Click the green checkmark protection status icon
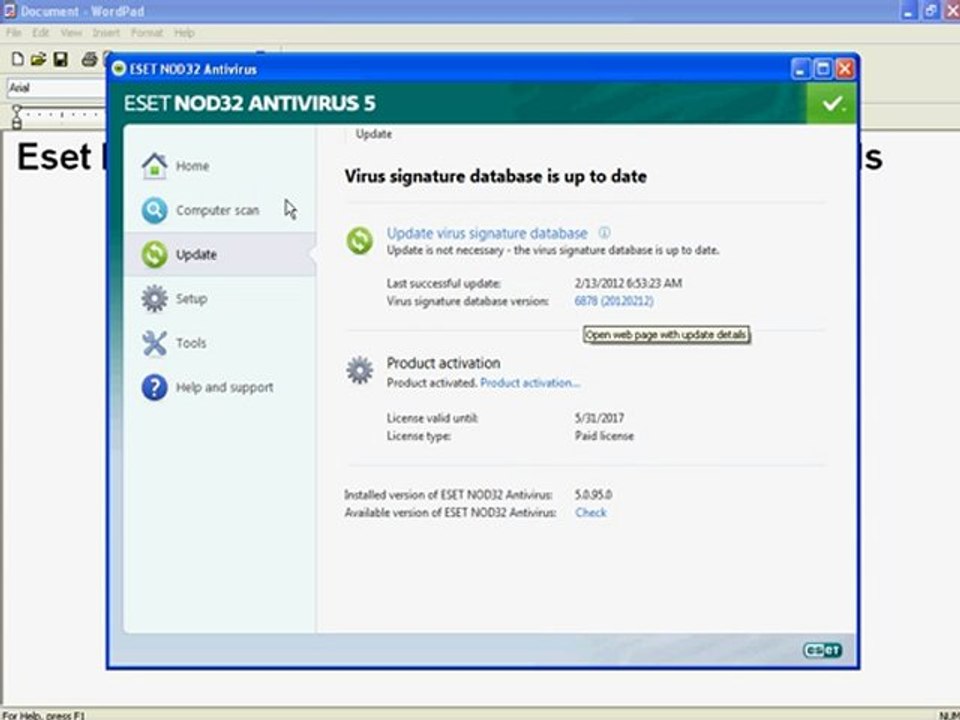This screenshot has width=960, height=720. 831,103
